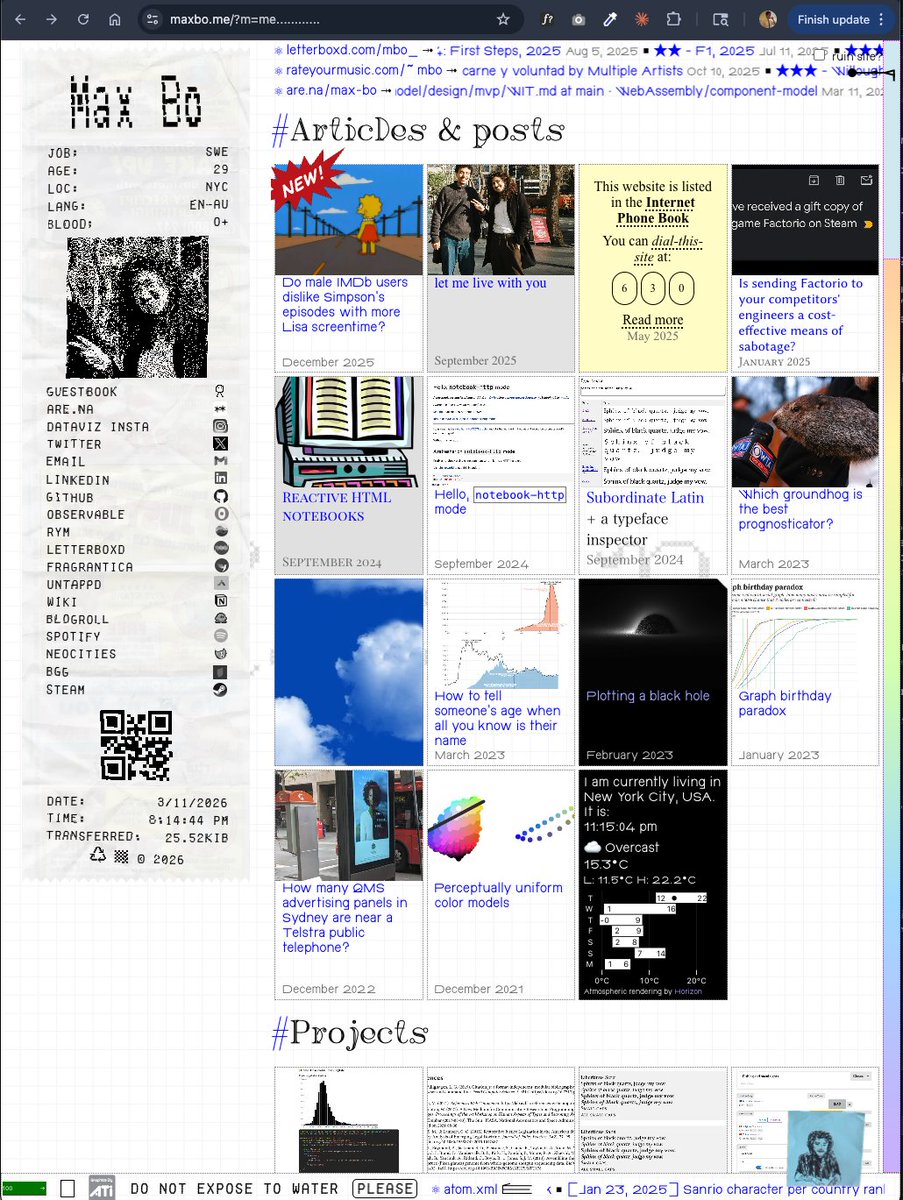Click the Steam icon in sidebar
The height and width of the screenshot is (1200, 903).
click(x=220, y=689)
